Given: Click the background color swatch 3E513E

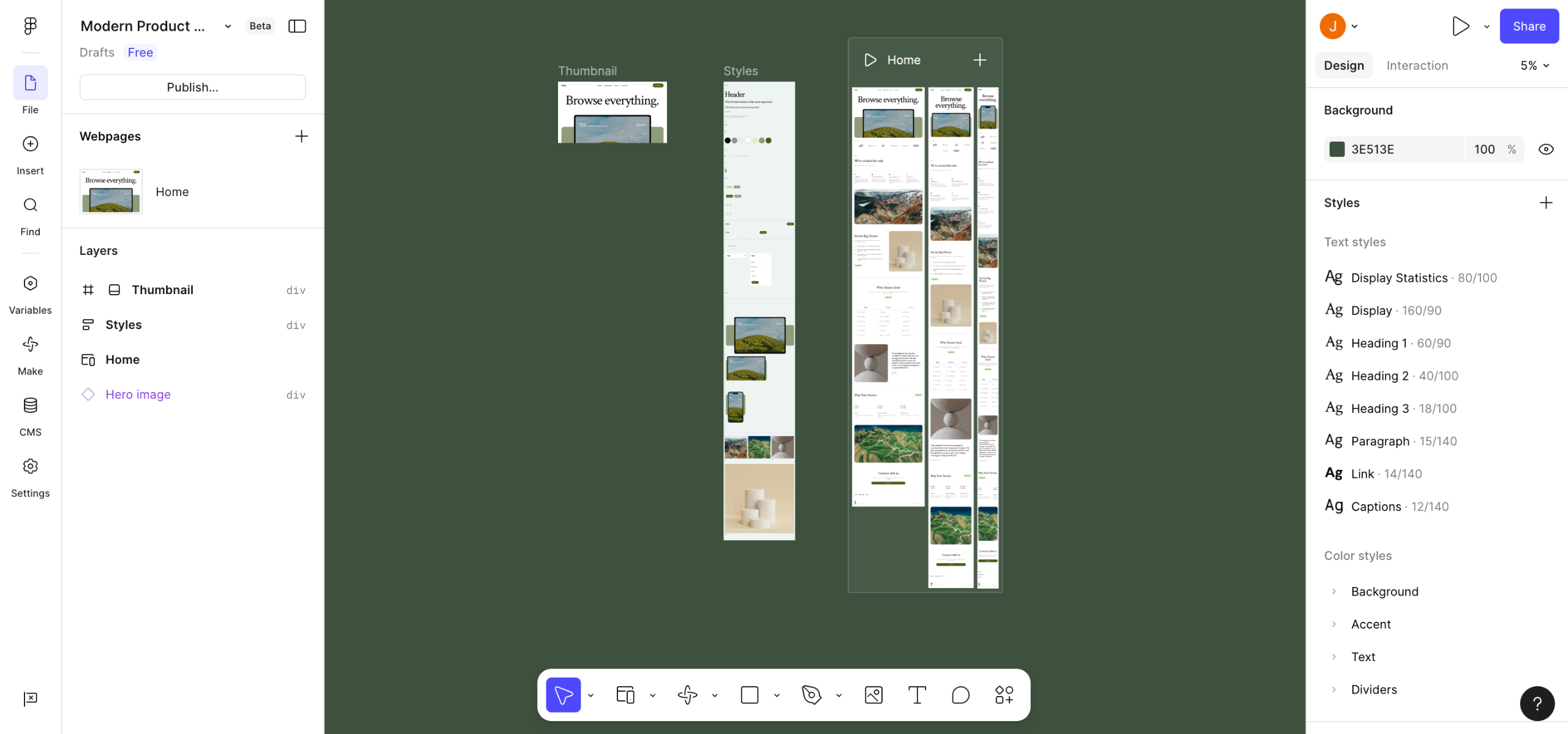Looking at the screenshot, I should click(x=1337, y=149).
